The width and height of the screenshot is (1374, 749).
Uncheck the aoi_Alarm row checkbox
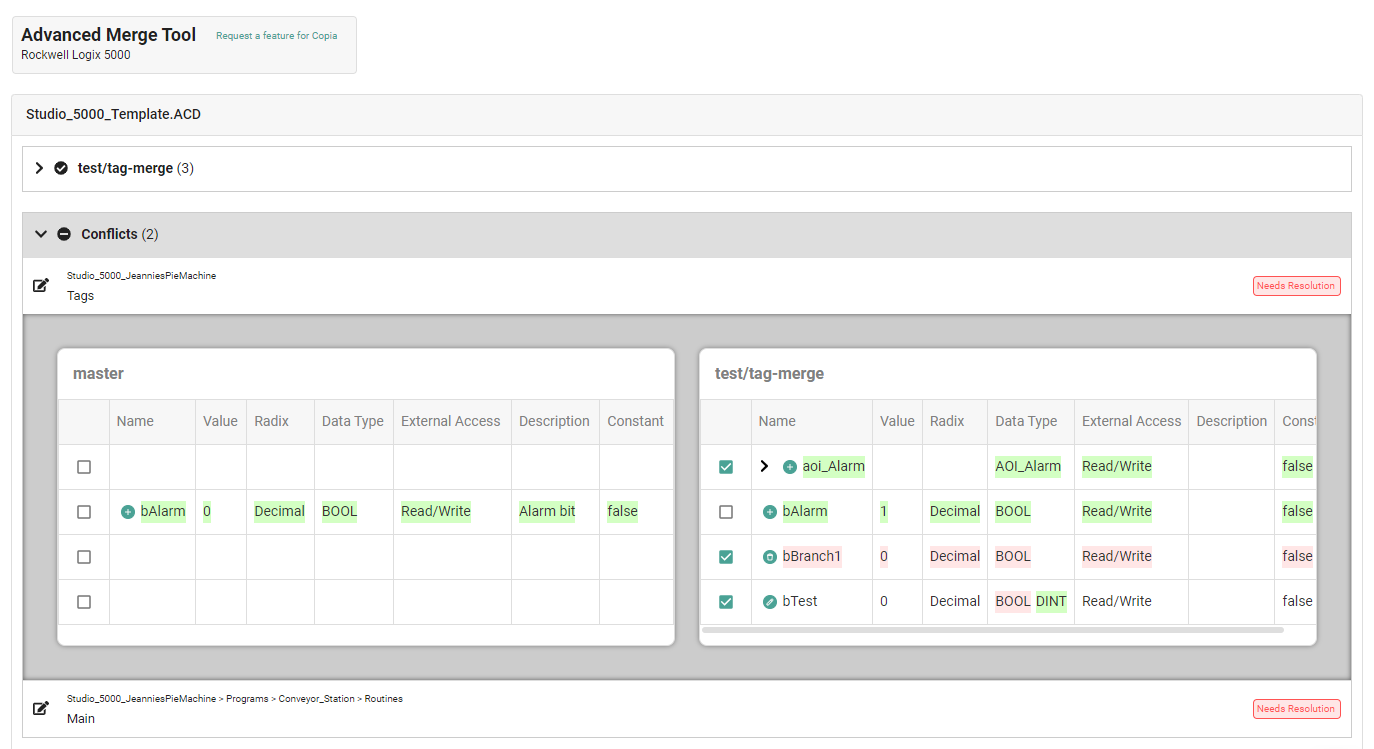pyautogui.click(x=726, y=467)
